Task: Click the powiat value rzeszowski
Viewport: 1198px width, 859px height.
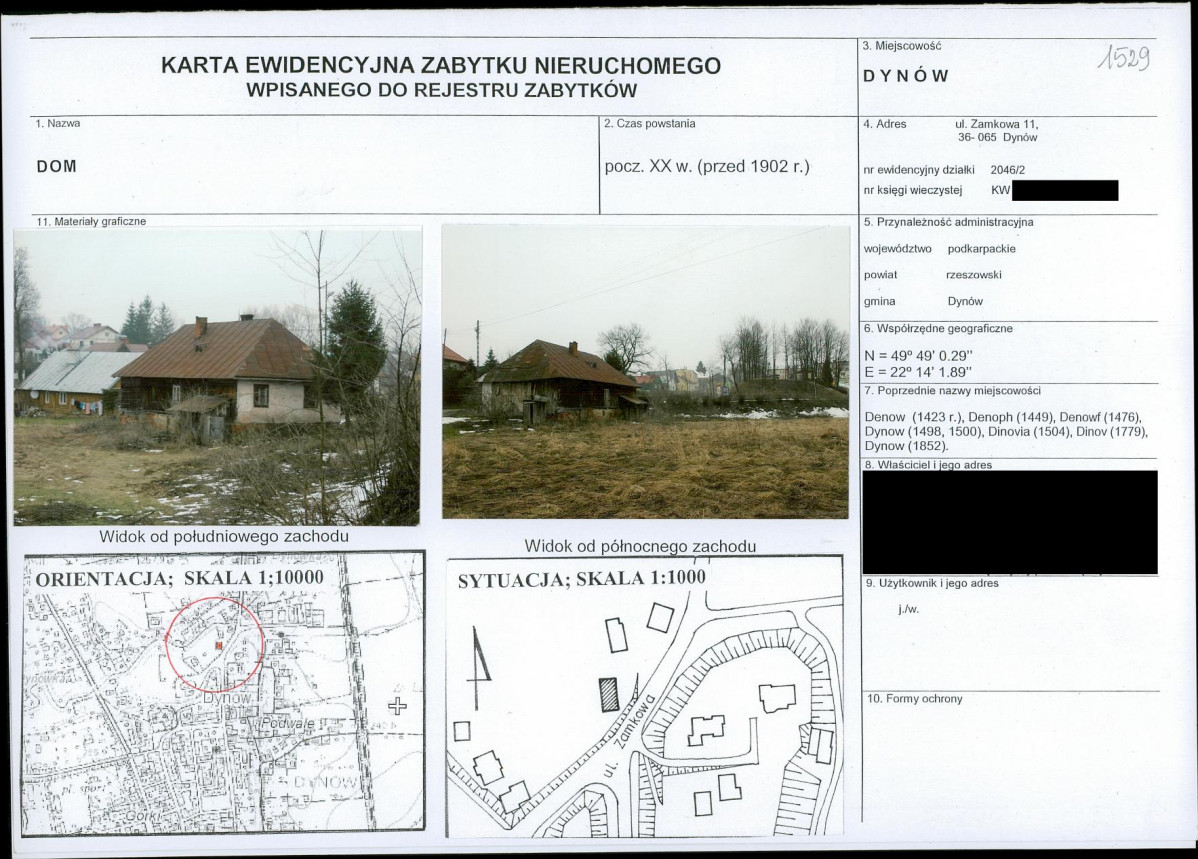Action: pyautogui.click(x=973, y=275)
